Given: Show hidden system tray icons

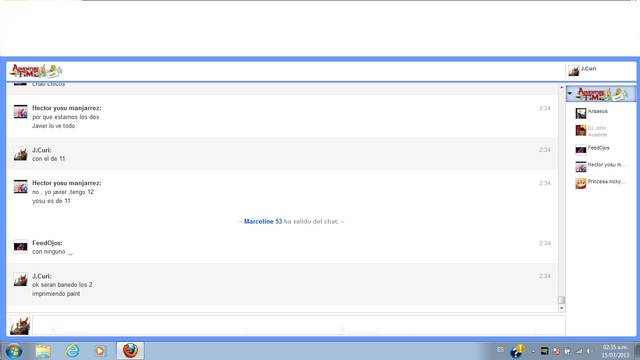Looking at the screenshot, I should pyautogui.click(x=533, y=351).
